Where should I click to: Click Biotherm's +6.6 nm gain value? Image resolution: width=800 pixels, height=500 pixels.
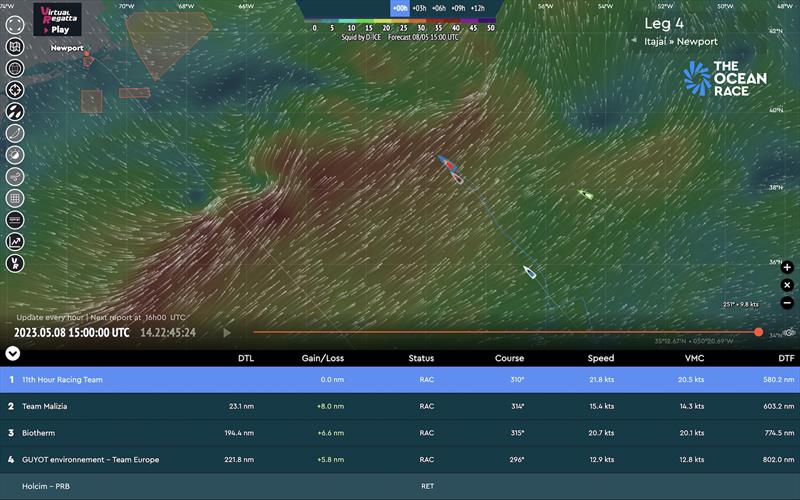(331, 433)
